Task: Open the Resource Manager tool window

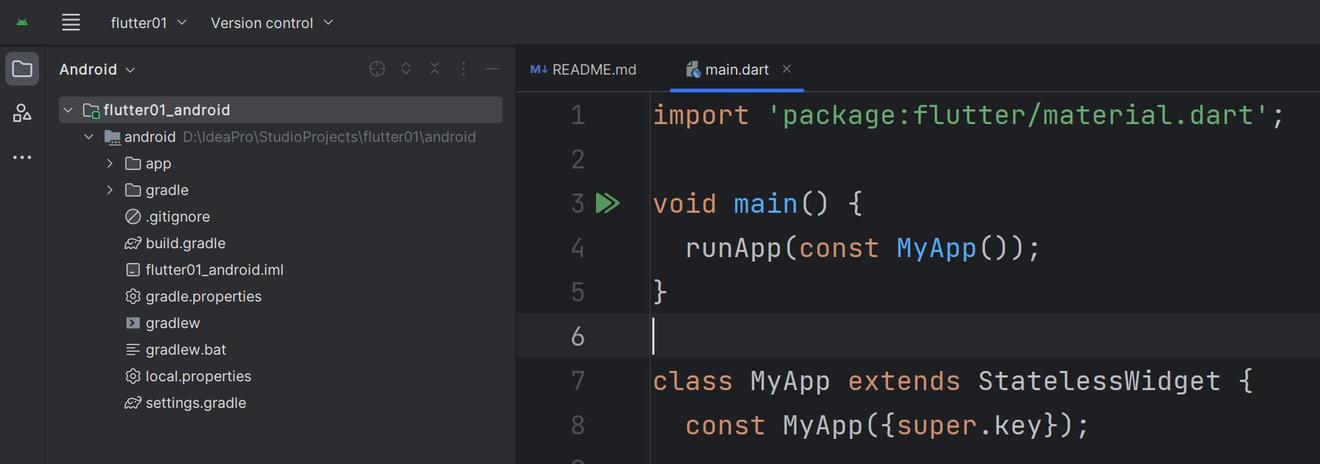Action: click(22, 113)
